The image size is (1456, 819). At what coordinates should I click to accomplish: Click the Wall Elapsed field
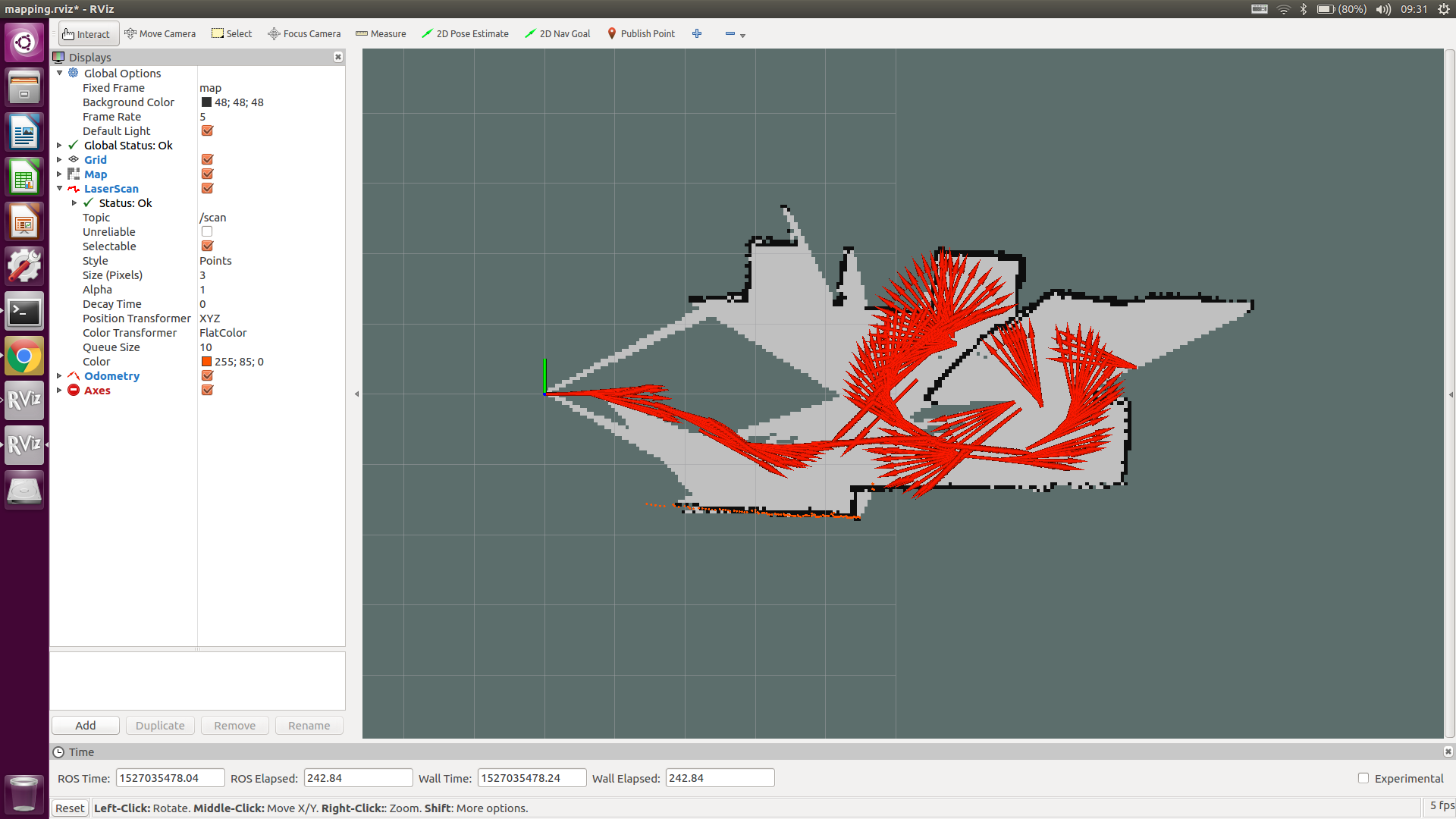720,778
